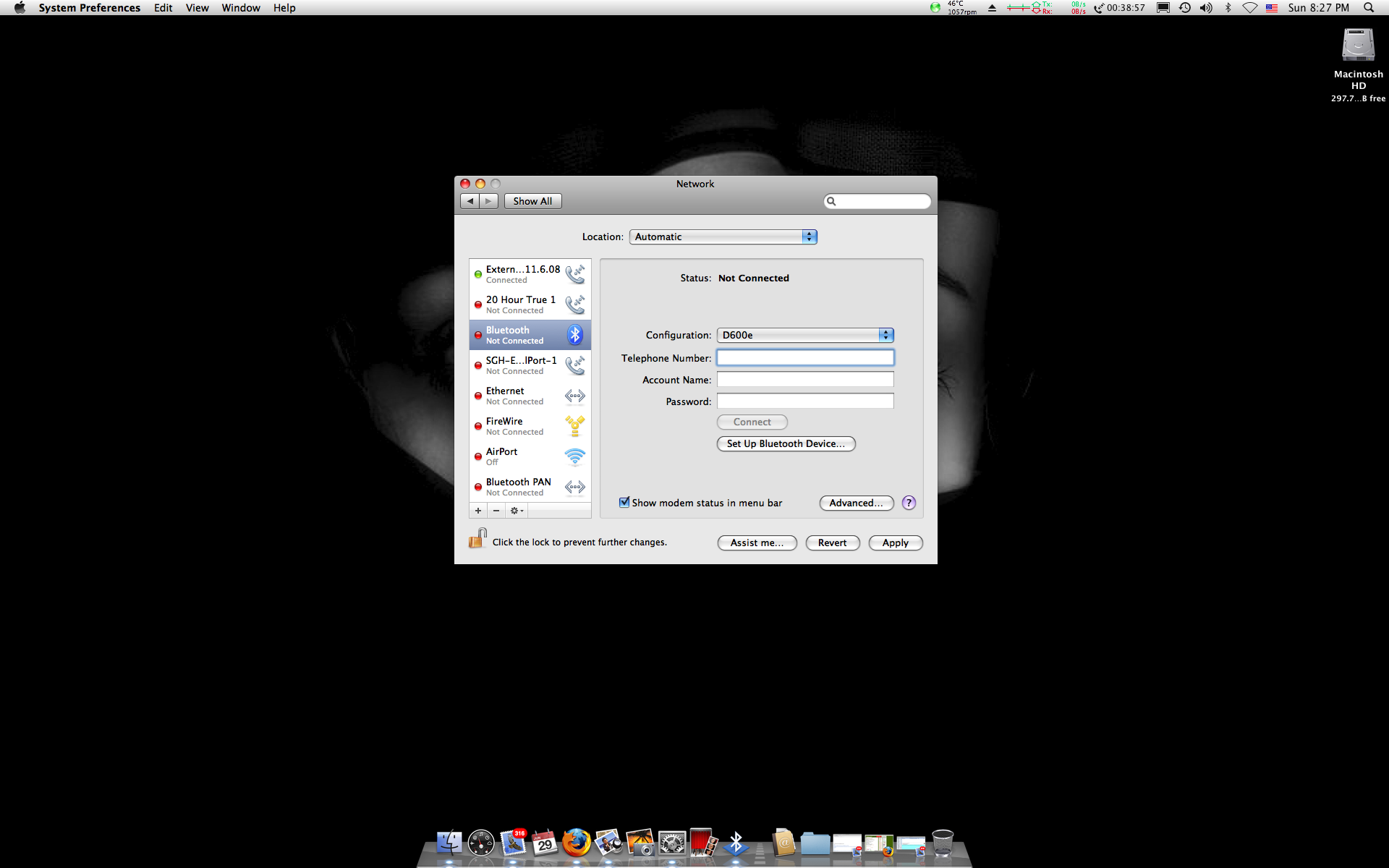Click the Spotlight magnifier in menu bar
1389x868 pixels.
tap(1368, 8)
